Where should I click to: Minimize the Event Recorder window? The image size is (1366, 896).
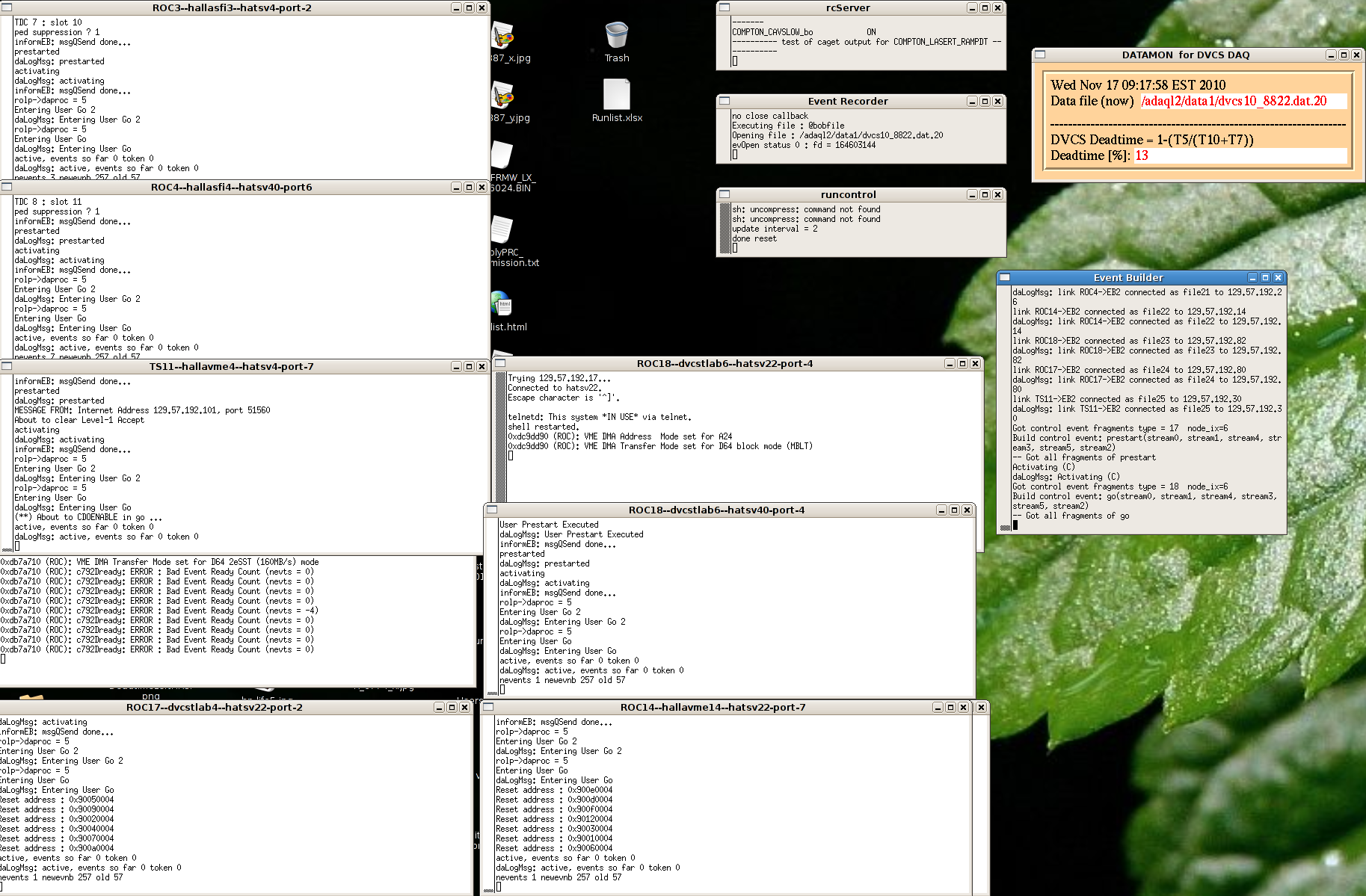pos(972,101)
